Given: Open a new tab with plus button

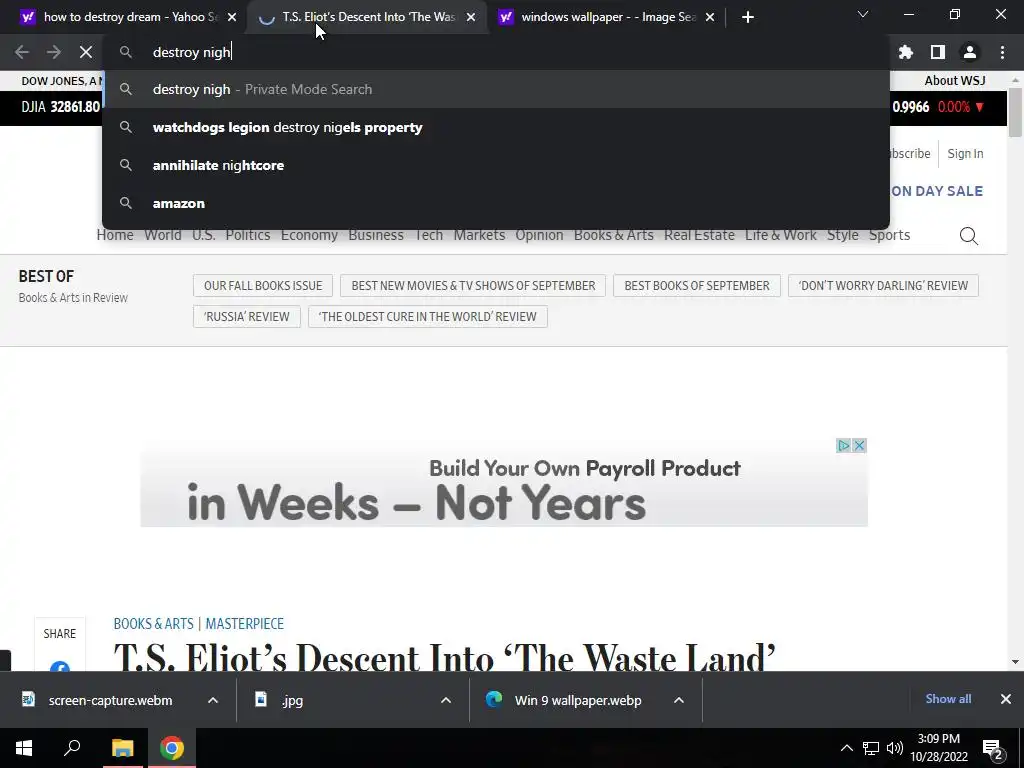Looking at the screenshot, I should tap(748, 17).
